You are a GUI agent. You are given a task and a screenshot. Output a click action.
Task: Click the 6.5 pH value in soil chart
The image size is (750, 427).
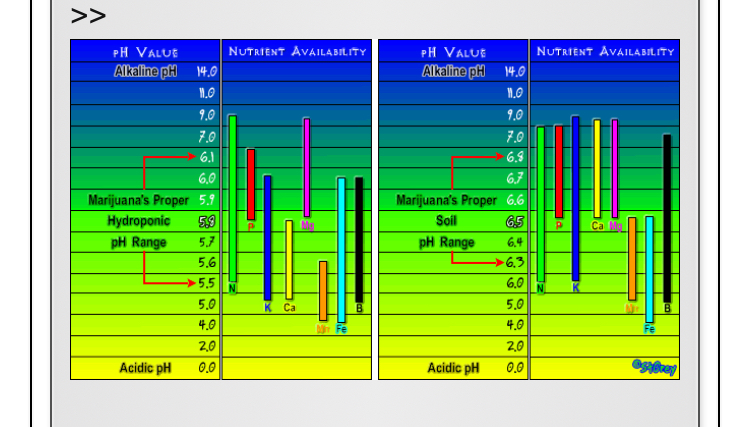click(x=515, y=221)
